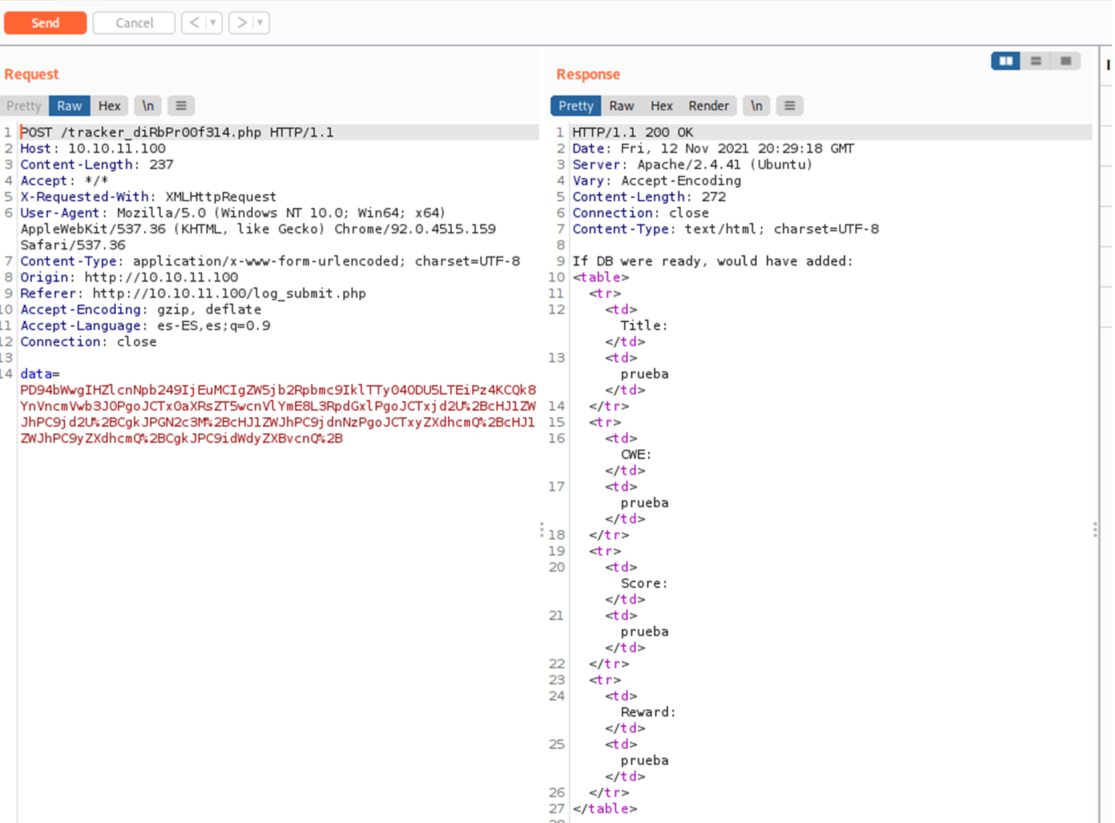The width and height of the screenshot is (1115, 823).
Task: Click the Referer log_submit.php header line
Action: click(193, 294)
